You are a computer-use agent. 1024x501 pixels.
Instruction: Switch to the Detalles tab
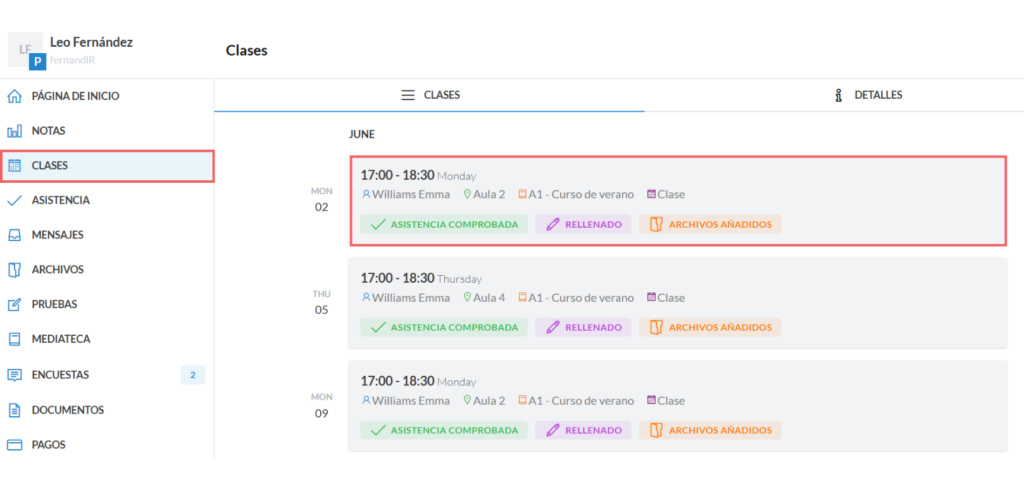[868, 95]
